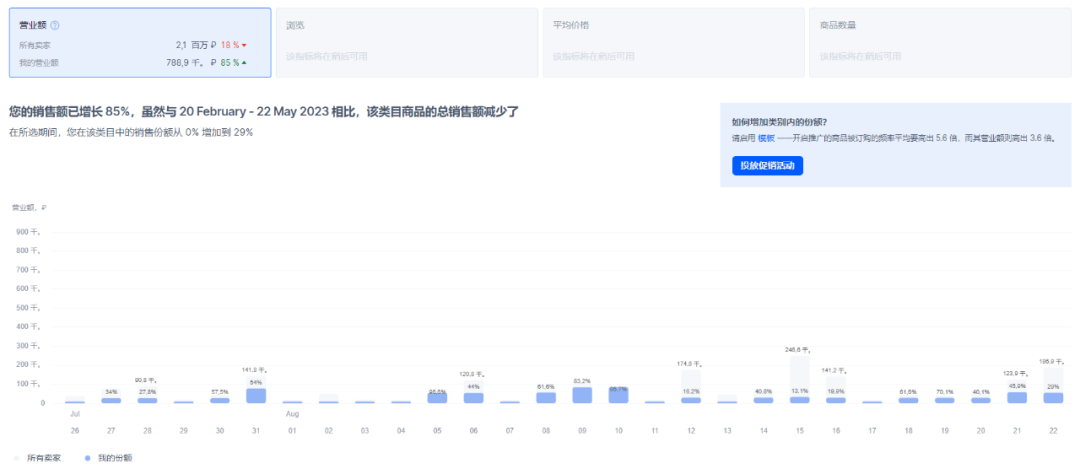Click the '2,1 百万 ₽' all-sellers value

pyautogui.click(x=196, y=45)
